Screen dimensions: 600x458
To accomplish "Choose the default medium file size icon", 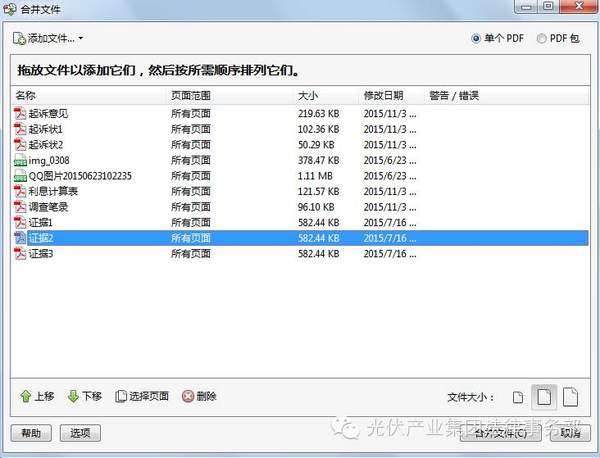I will click(x=544, y=397).
